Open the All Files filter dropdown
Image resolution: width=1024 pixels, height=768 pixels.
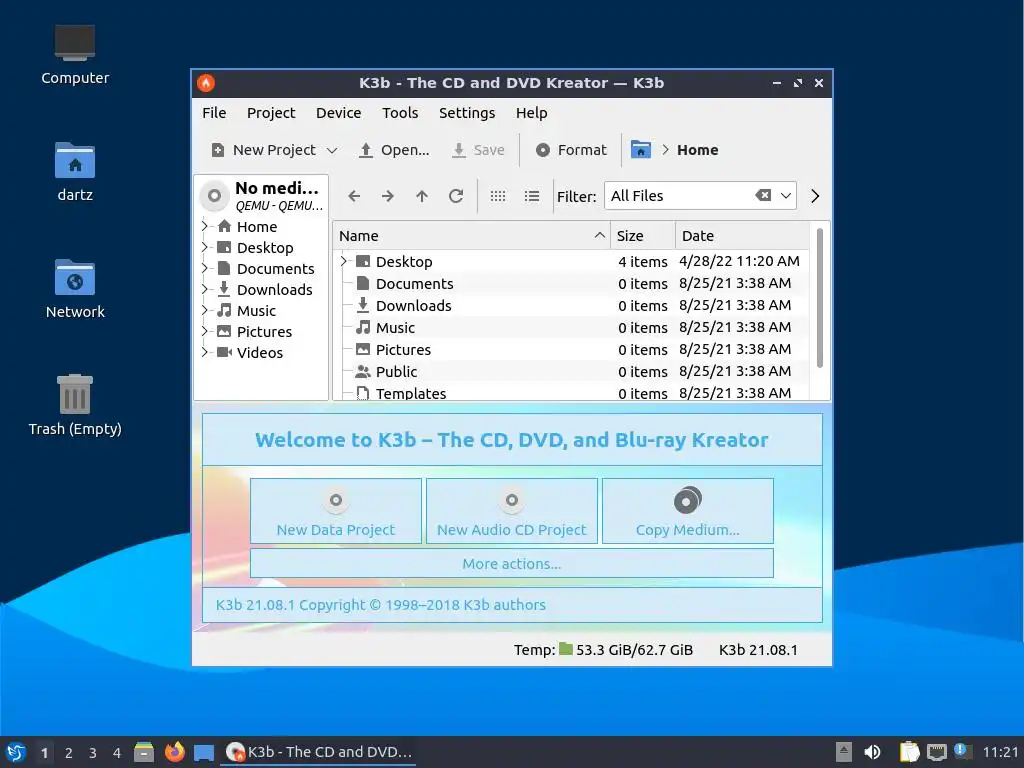point(786,196)
